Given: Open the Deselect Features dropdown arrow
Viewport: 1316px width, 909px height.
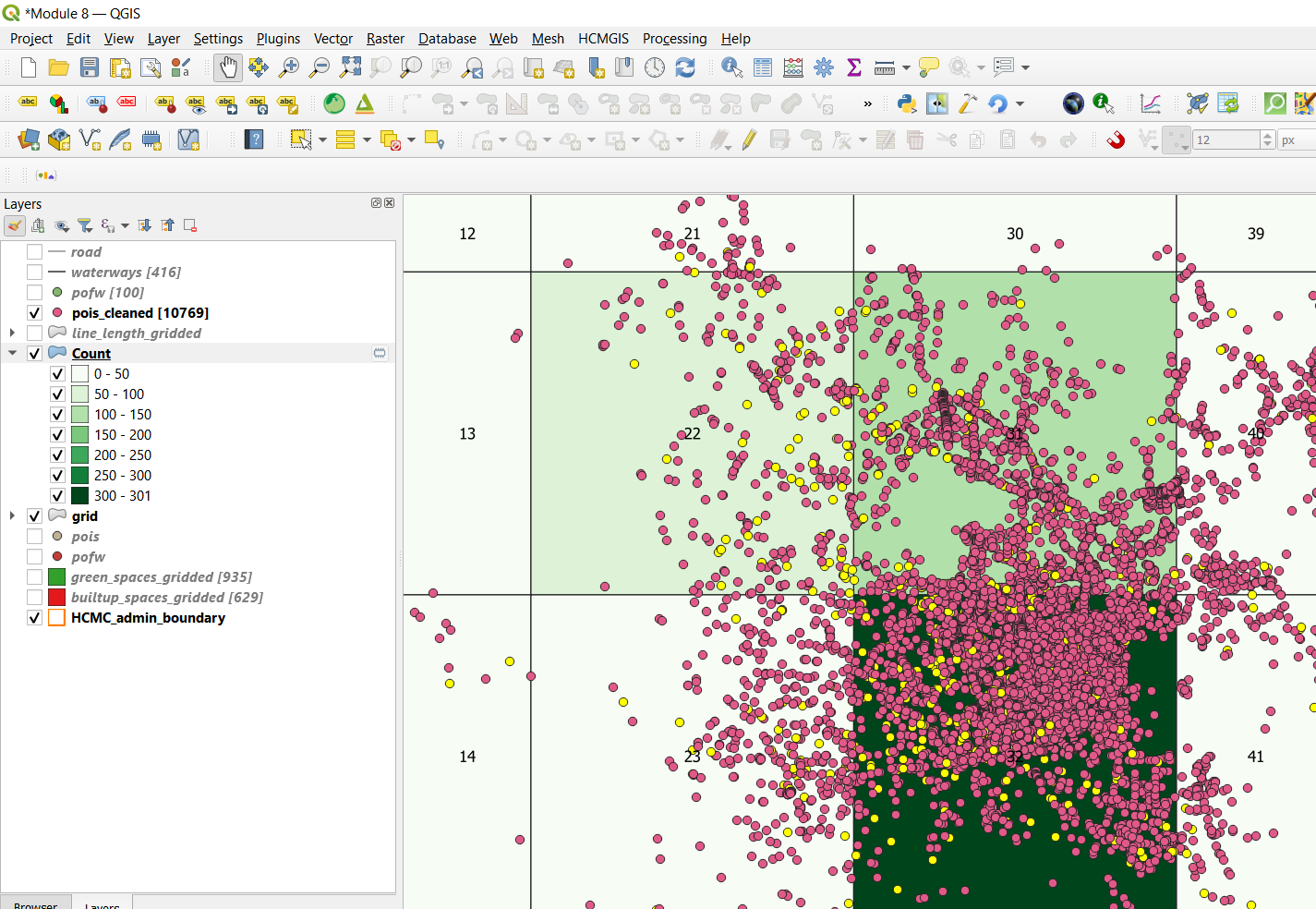Looking at the screenshot, I should [411, 140].
